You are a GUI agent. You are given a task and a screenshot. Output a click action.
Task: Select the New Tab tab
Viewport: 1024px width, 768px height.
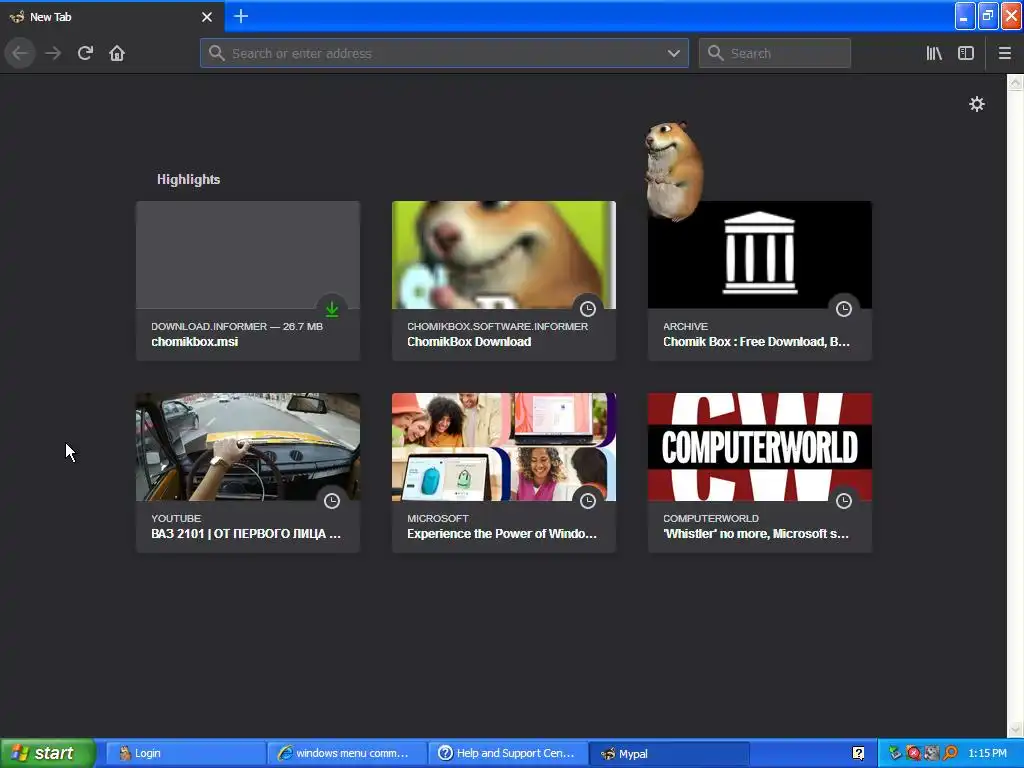[112, 16]
